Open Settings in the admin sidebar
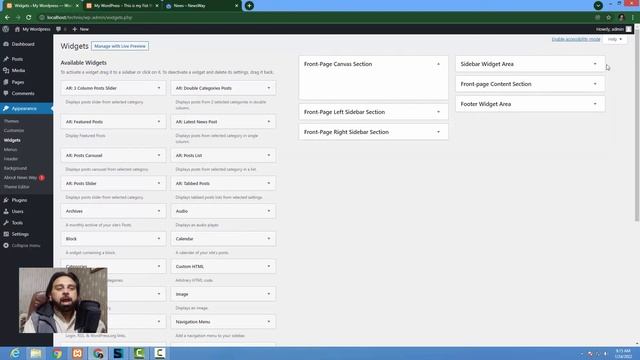This screenshot has height=360, width=640. 20,234
